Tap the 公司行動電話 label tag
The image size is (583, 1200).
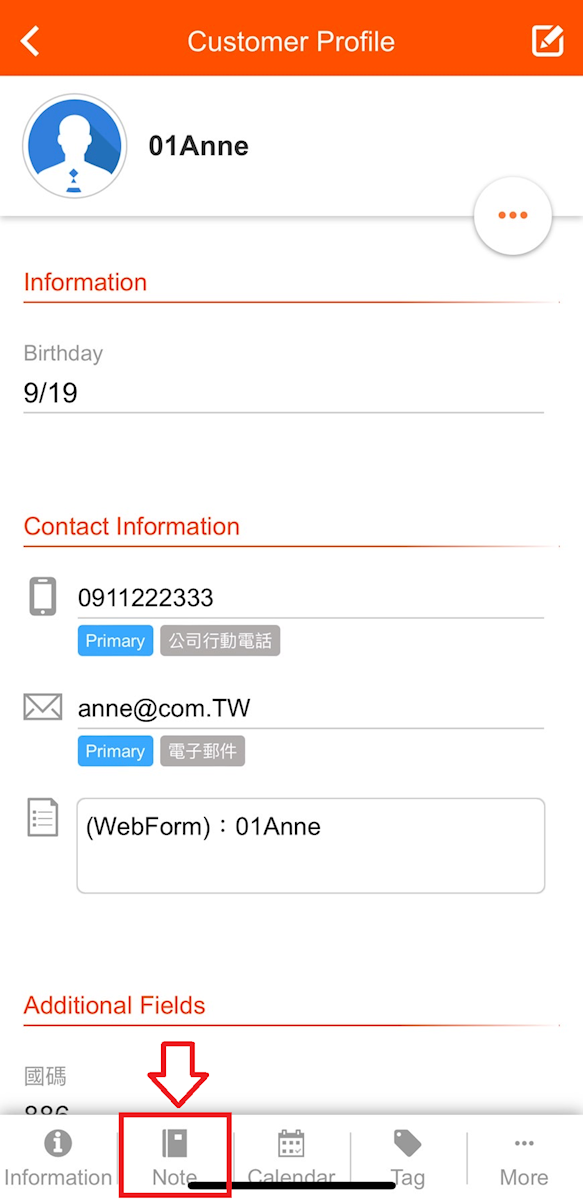click(220, 641)
